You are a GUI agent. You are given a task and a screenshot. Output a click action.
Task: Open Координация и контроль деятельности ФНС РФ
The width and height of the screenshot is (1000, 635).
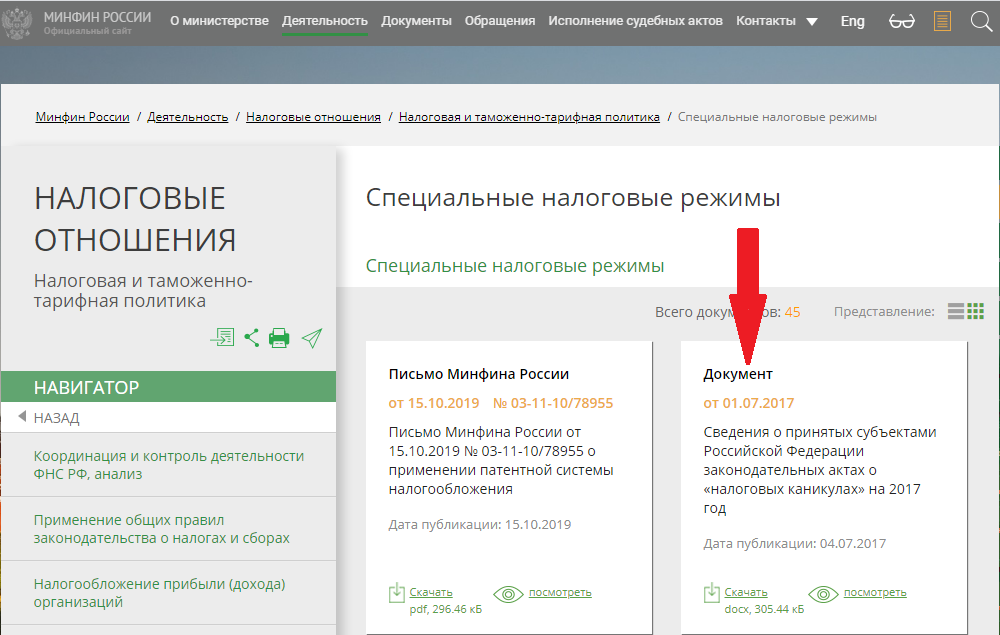(169, 465)
